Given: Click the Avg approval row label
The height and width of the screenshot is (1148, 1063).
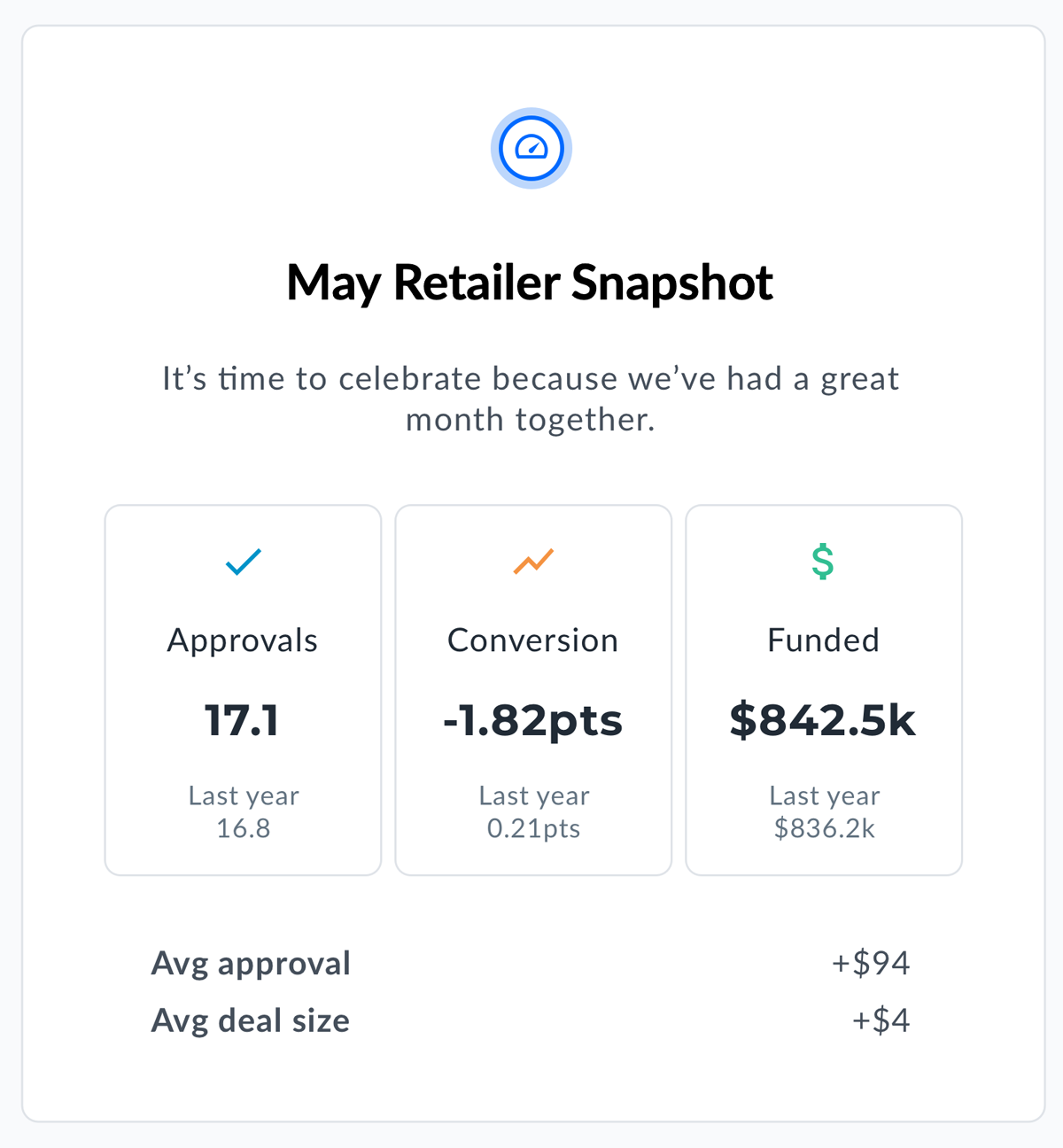Looking at the screenshot, I should [251, 964].
